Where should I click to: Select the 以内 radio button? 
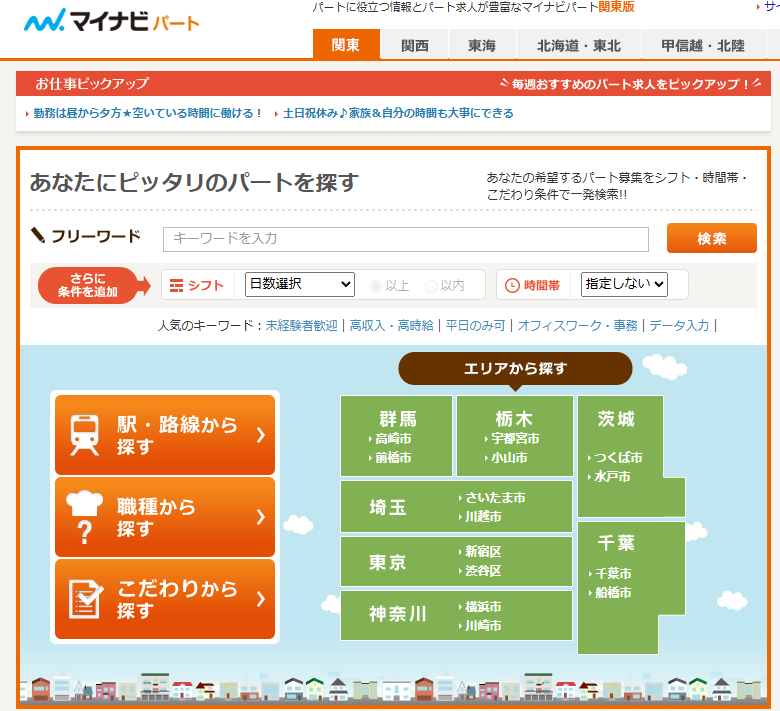pos(432,285)
